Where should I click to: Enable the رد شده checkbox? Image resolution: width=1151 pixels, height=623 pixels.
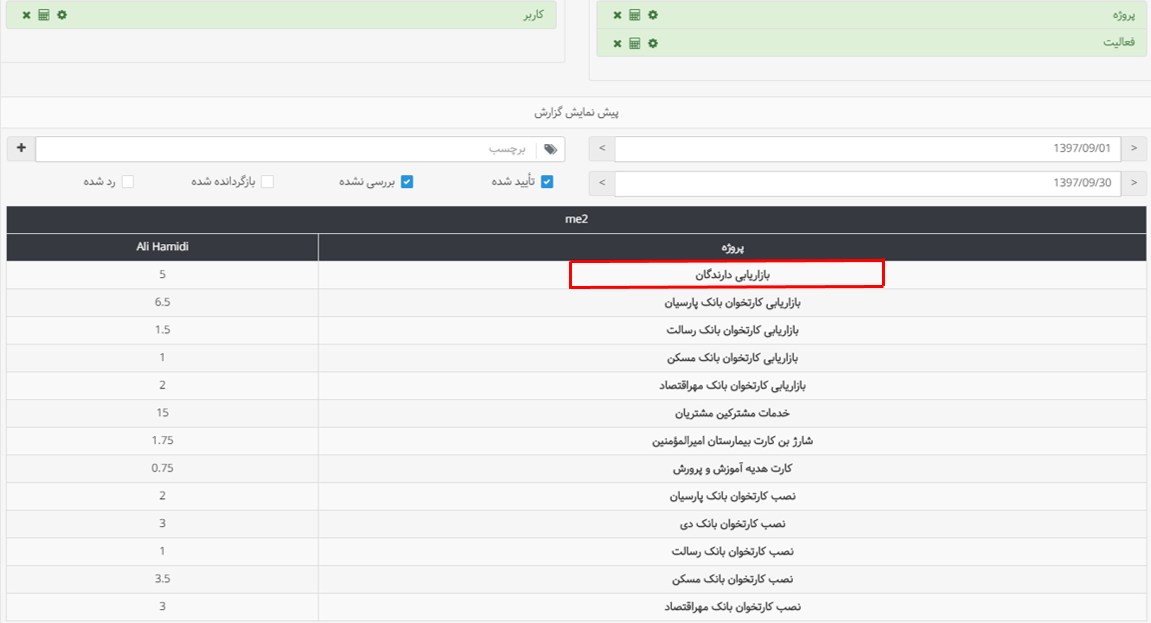click(127, 181)
